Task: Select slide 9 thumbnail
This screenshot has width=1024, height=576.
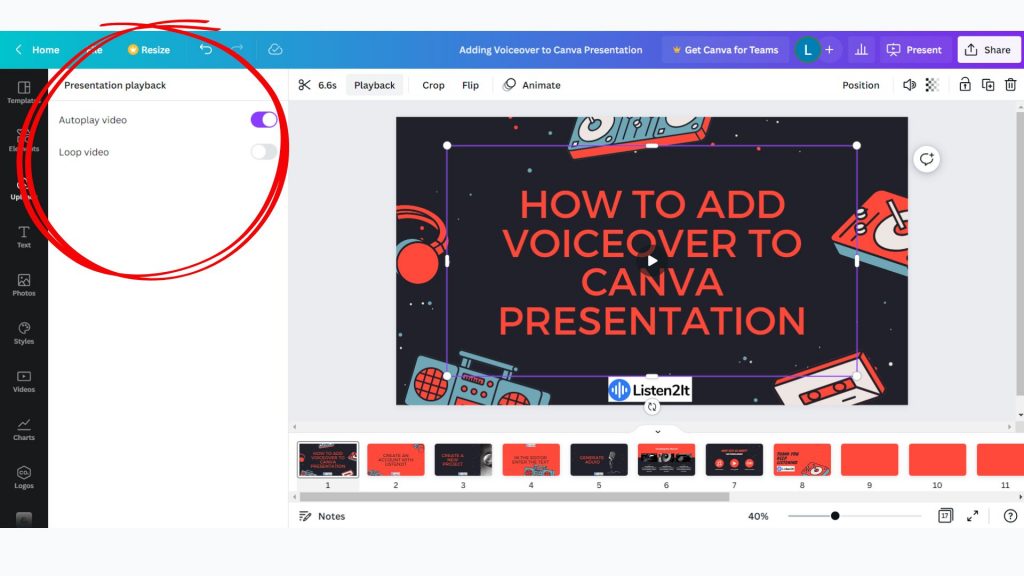Action: click(x=869, y=460)
